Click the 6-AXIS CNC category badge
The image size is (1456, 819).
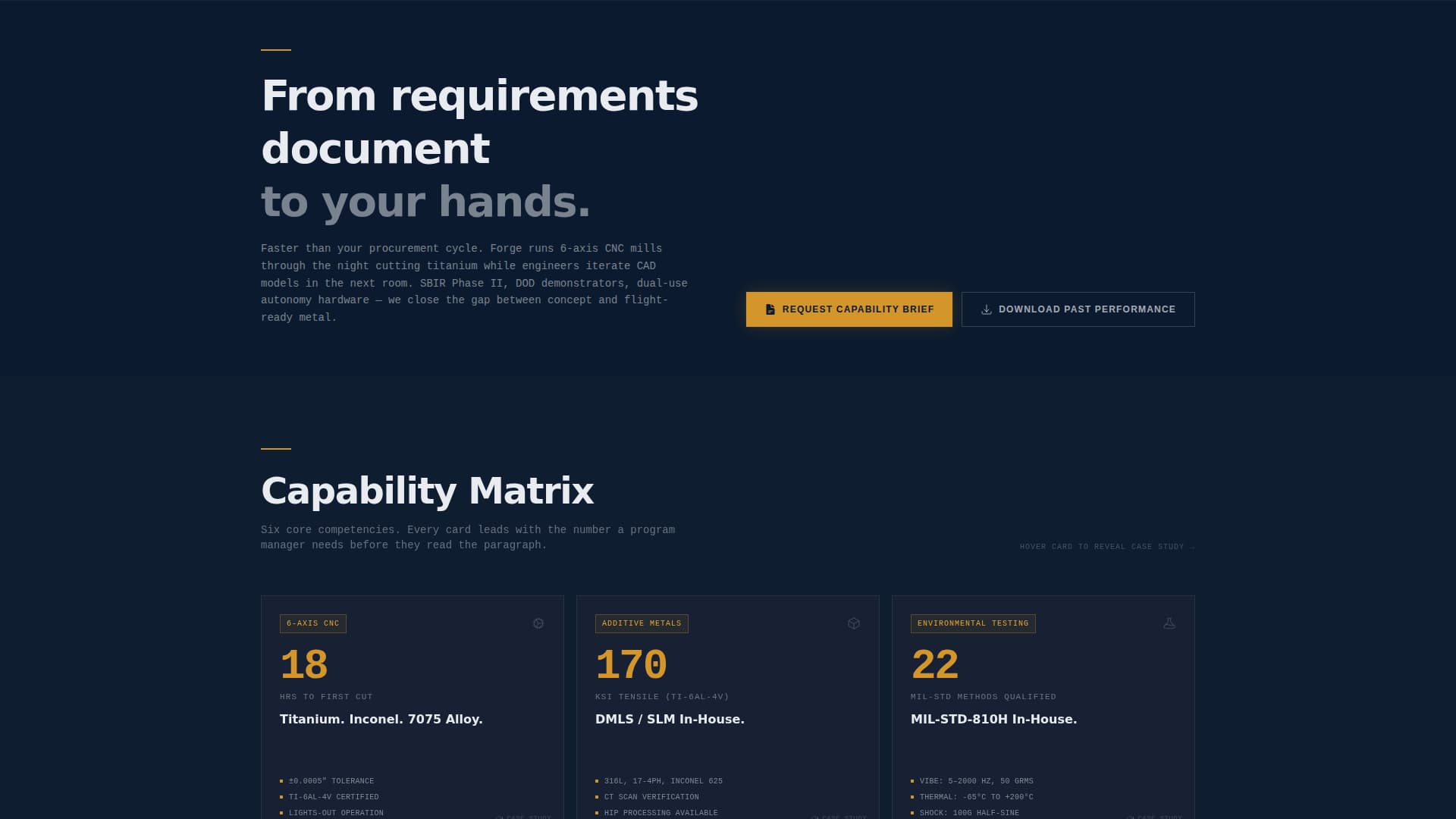[312, 623]
